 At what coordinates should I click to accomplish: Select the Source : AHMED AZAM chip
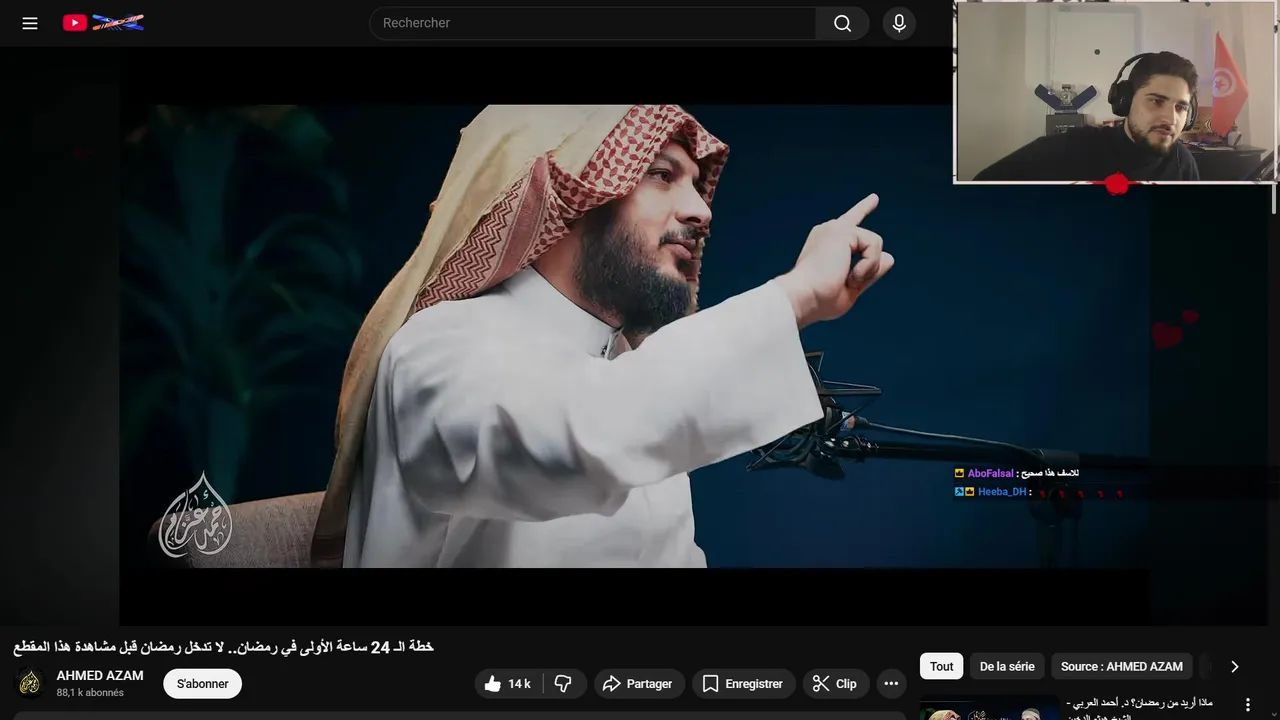pos(1122,666)
